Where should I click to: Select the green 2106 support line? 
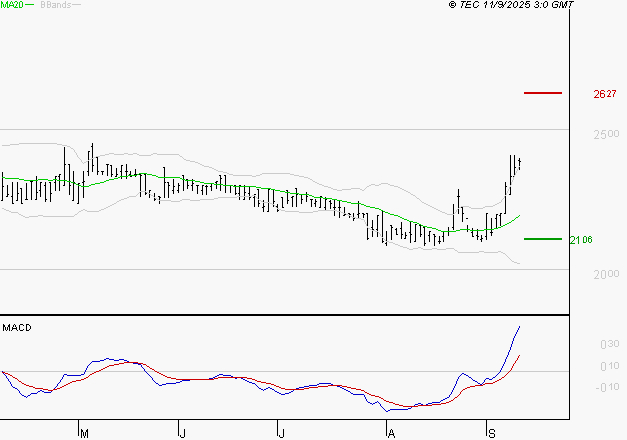click(543, 239)
